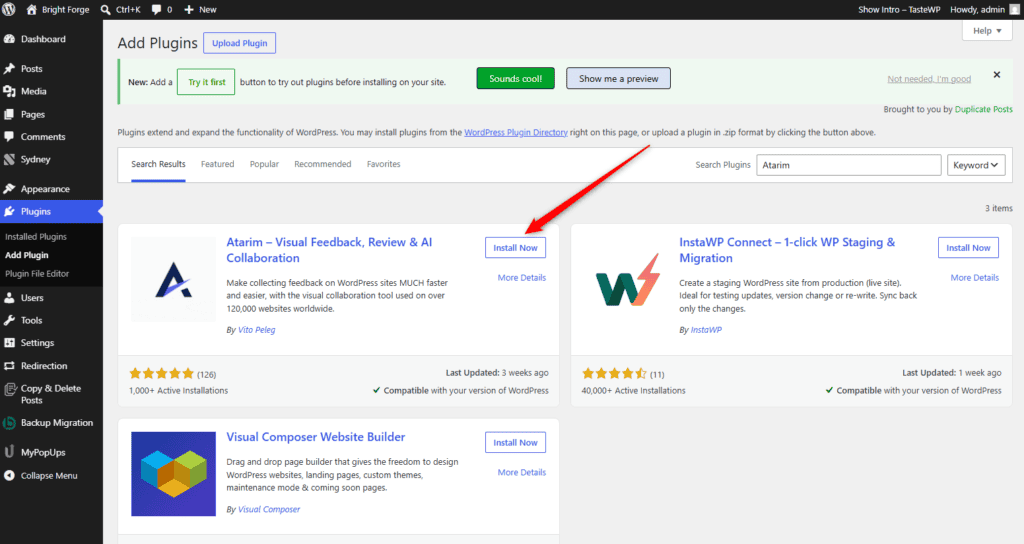Image resolution: width=1024 pixels, height=544 pixels.
Task: Click the Backup Migration green icon
Action: [x=9, y=423]
